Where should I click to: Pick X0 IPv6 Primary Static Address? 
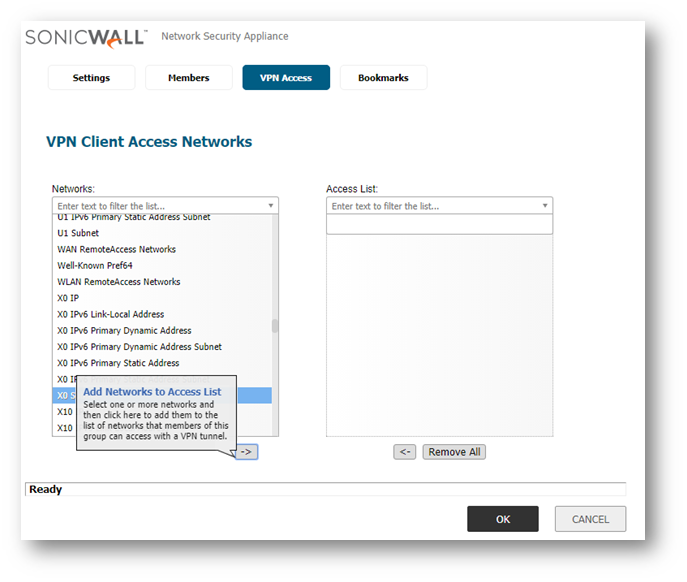coord(118,363)
